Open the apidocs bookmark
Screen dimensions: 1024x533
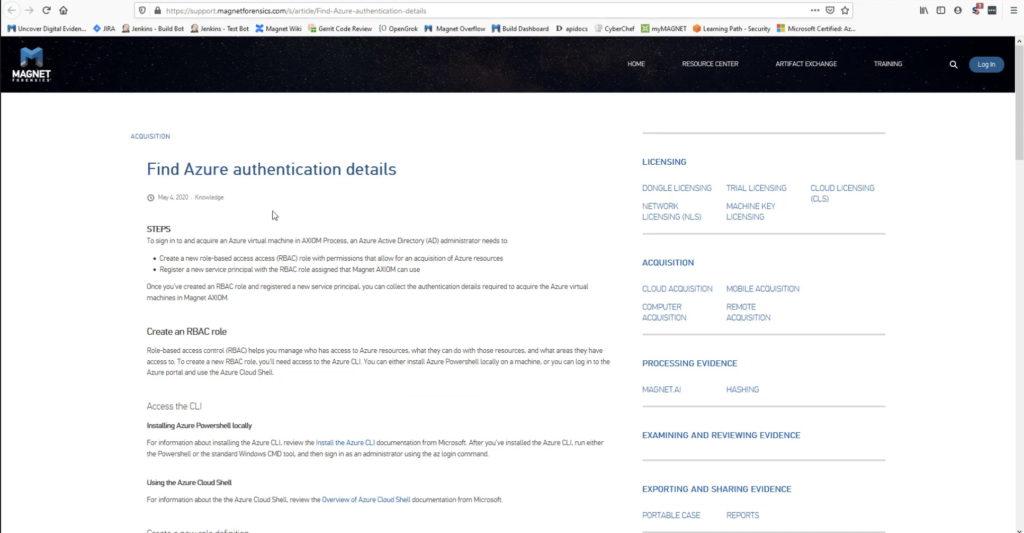(x=571, y=29)
